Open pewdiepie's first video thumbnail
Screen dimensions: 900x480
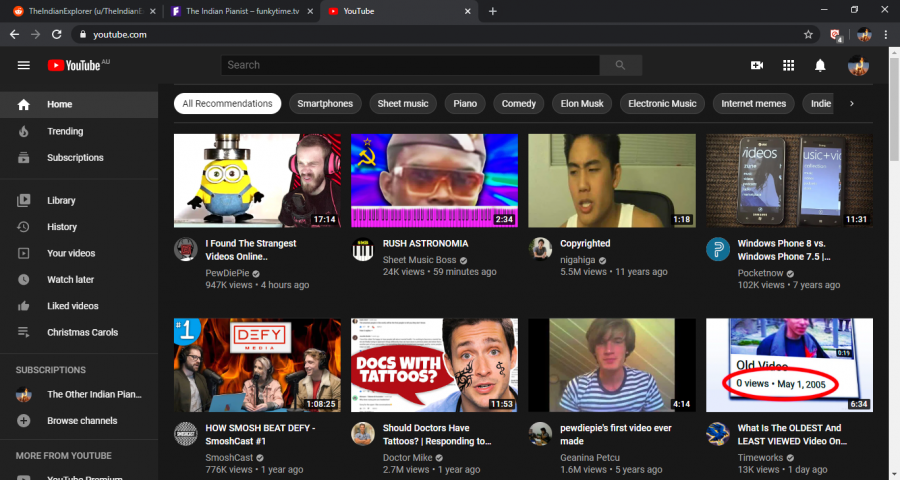[612, 365]
